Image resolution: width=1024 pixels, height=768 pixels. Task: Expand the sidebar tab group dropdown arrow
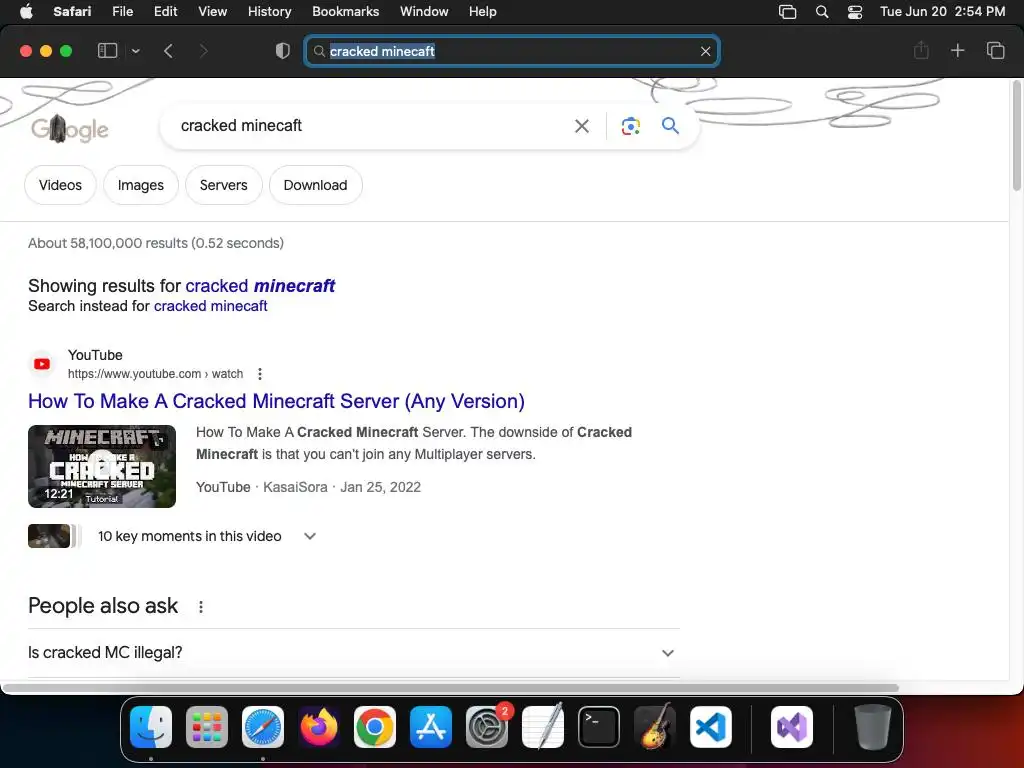point(135,51)
